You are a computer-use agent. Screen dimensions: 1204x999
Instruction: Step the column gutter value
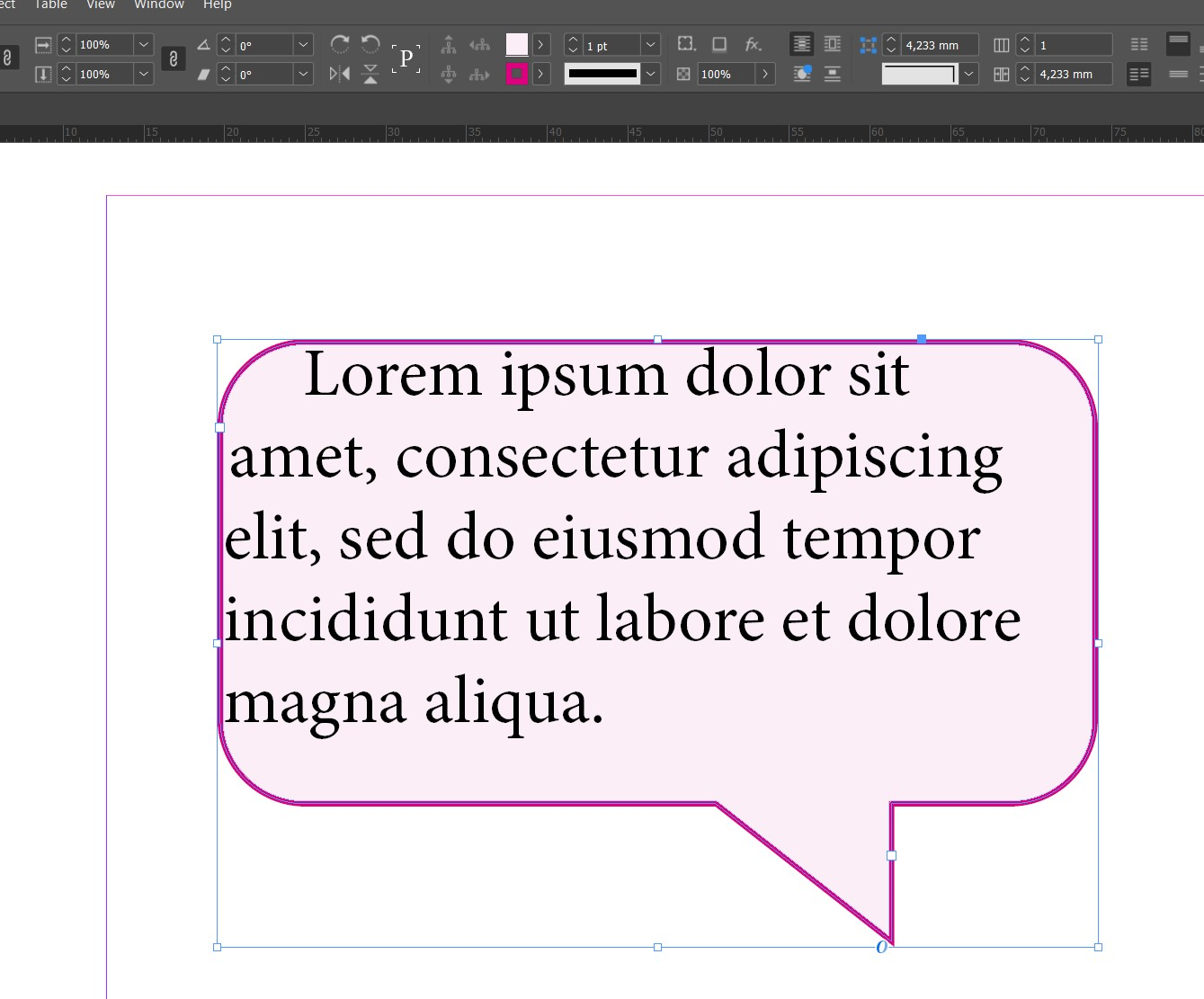1024,74
